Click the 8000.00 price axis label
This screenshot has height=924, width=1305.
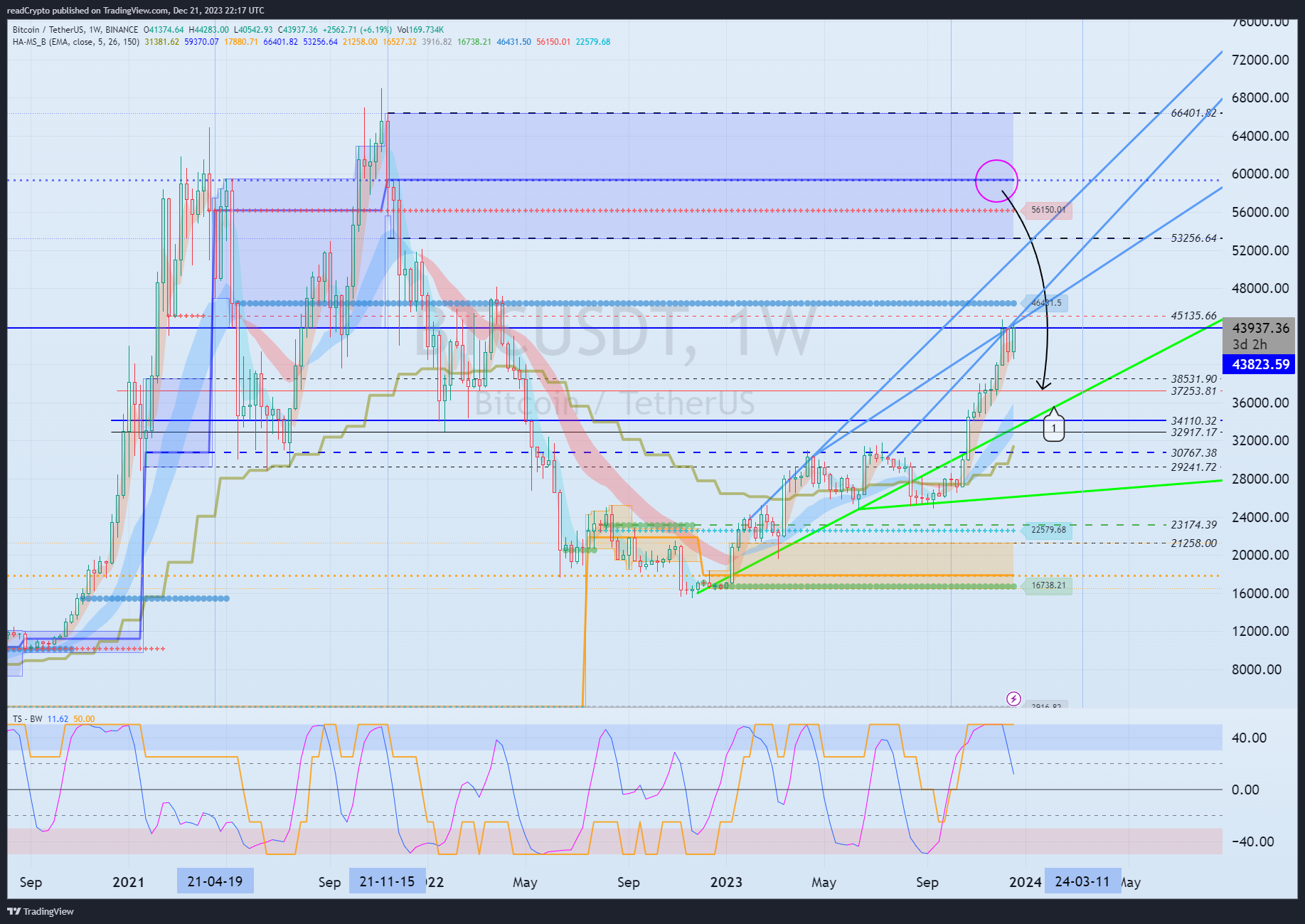[1257, 669]
